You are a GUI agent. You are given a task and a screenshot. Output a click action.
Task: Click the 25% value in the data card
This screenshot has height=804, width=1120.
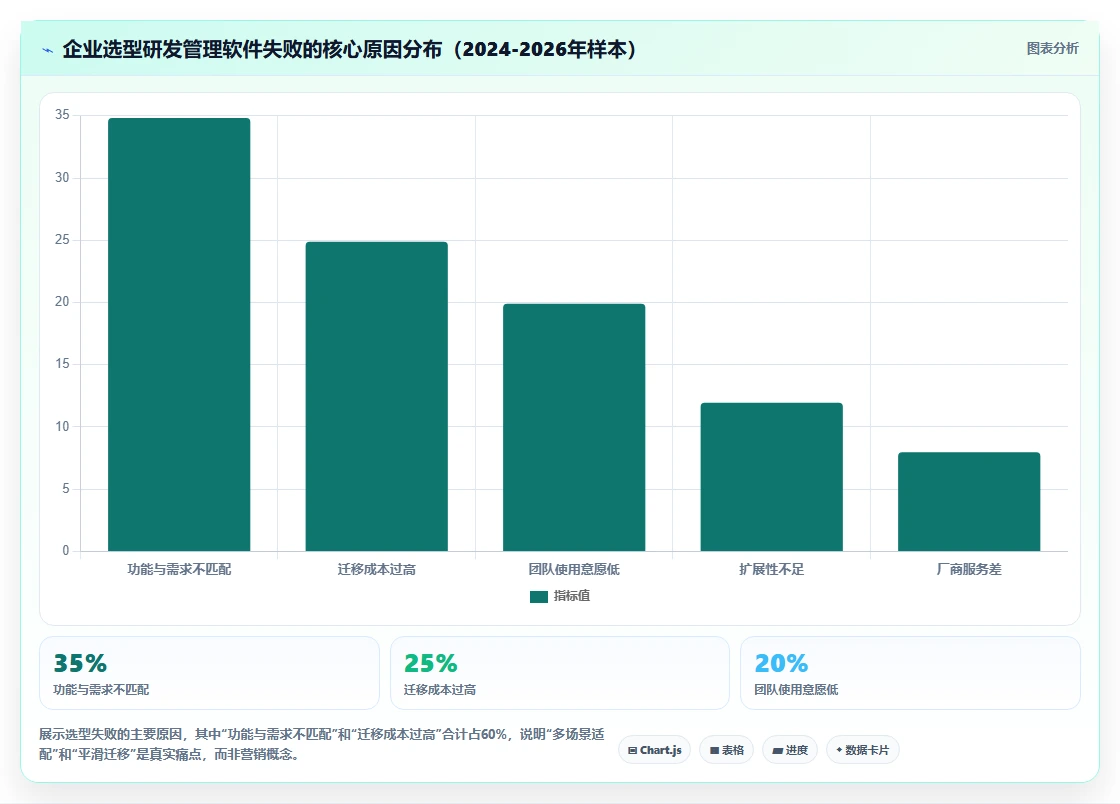pos(431,663)
